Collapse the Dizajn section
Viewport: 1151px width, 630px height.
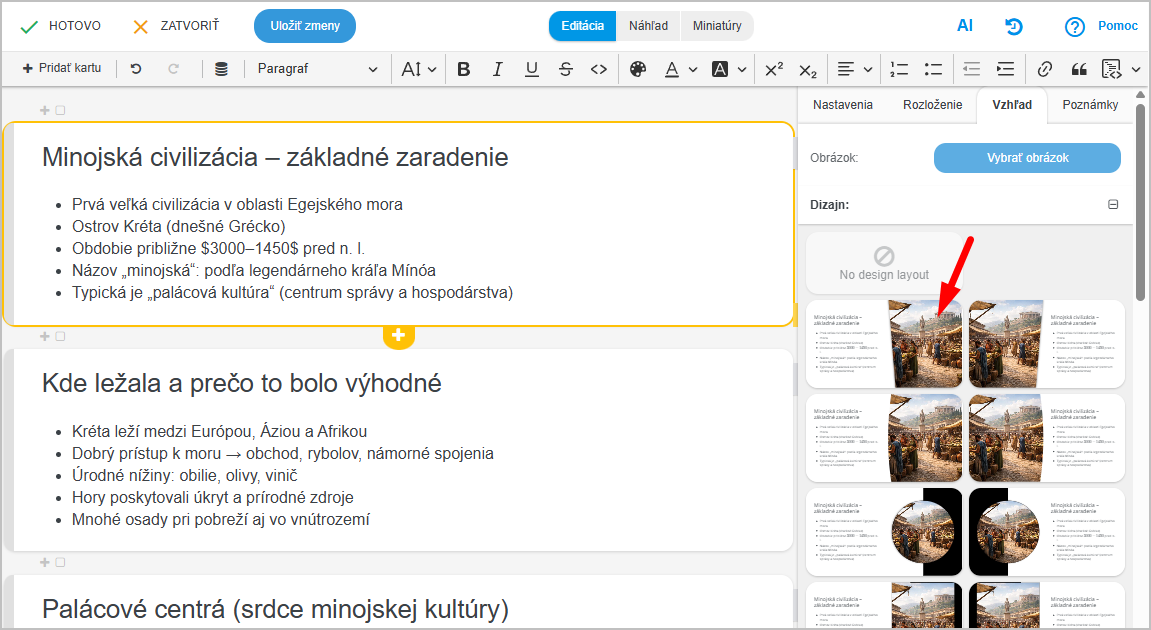tap(1113, 205)
